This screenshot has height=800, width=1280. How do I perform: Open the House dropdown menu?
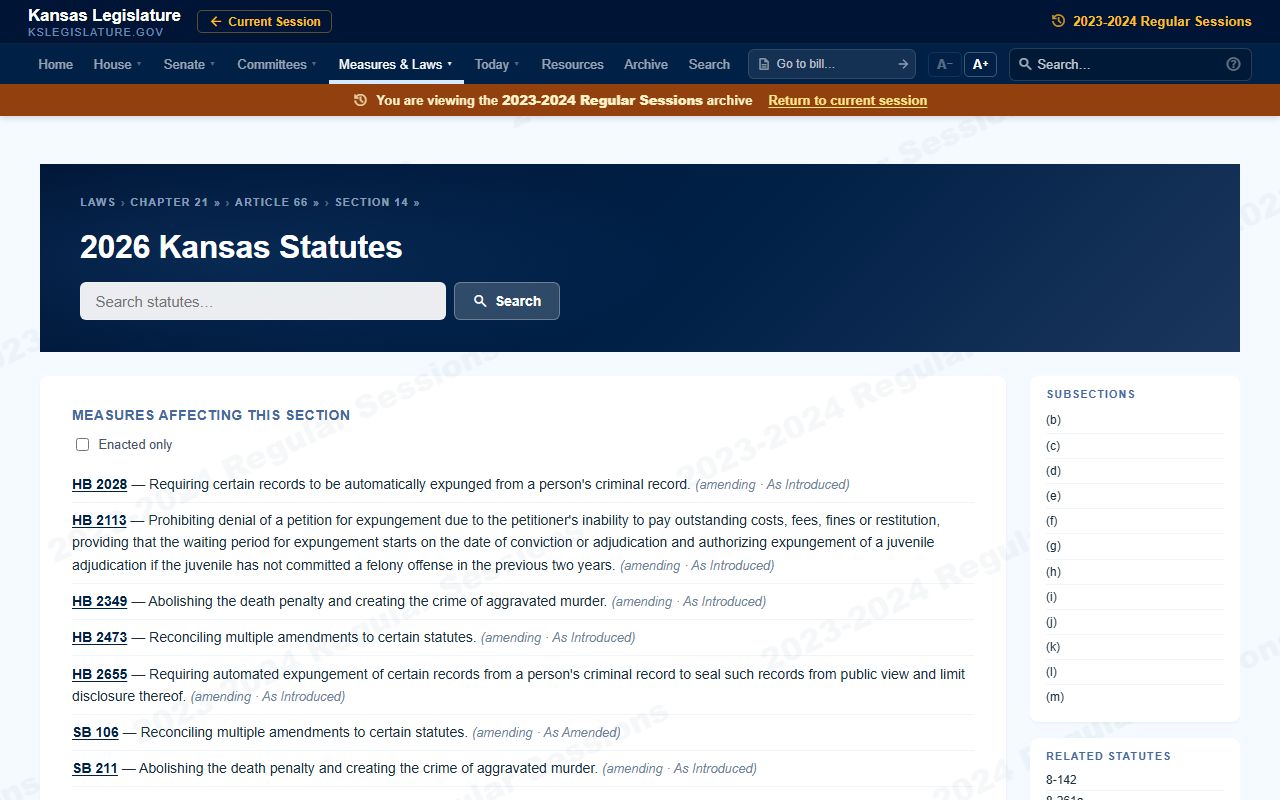tap(117, 64)
